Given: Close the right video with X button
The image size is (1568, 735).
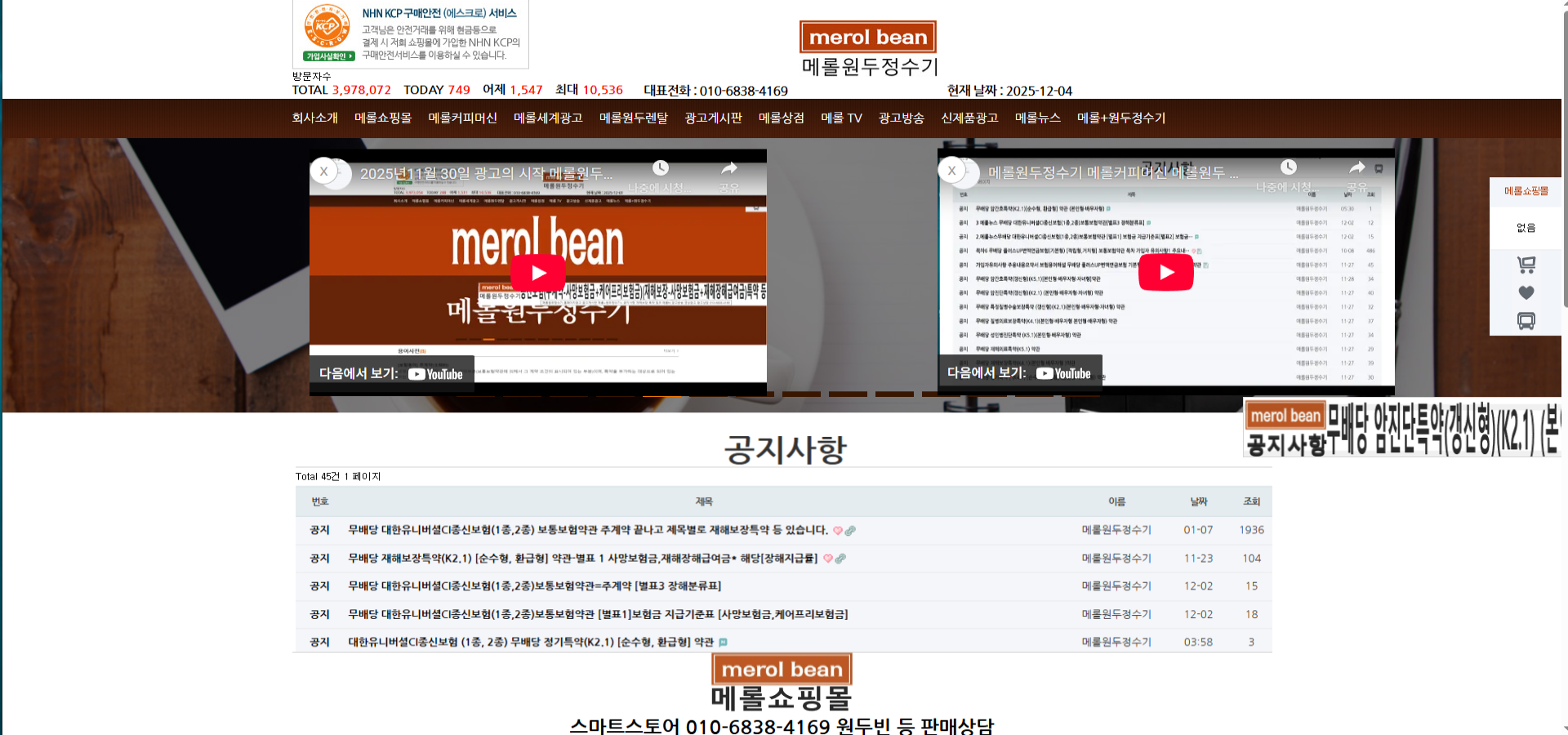Looking at the screenshot, I should point(951,171).
